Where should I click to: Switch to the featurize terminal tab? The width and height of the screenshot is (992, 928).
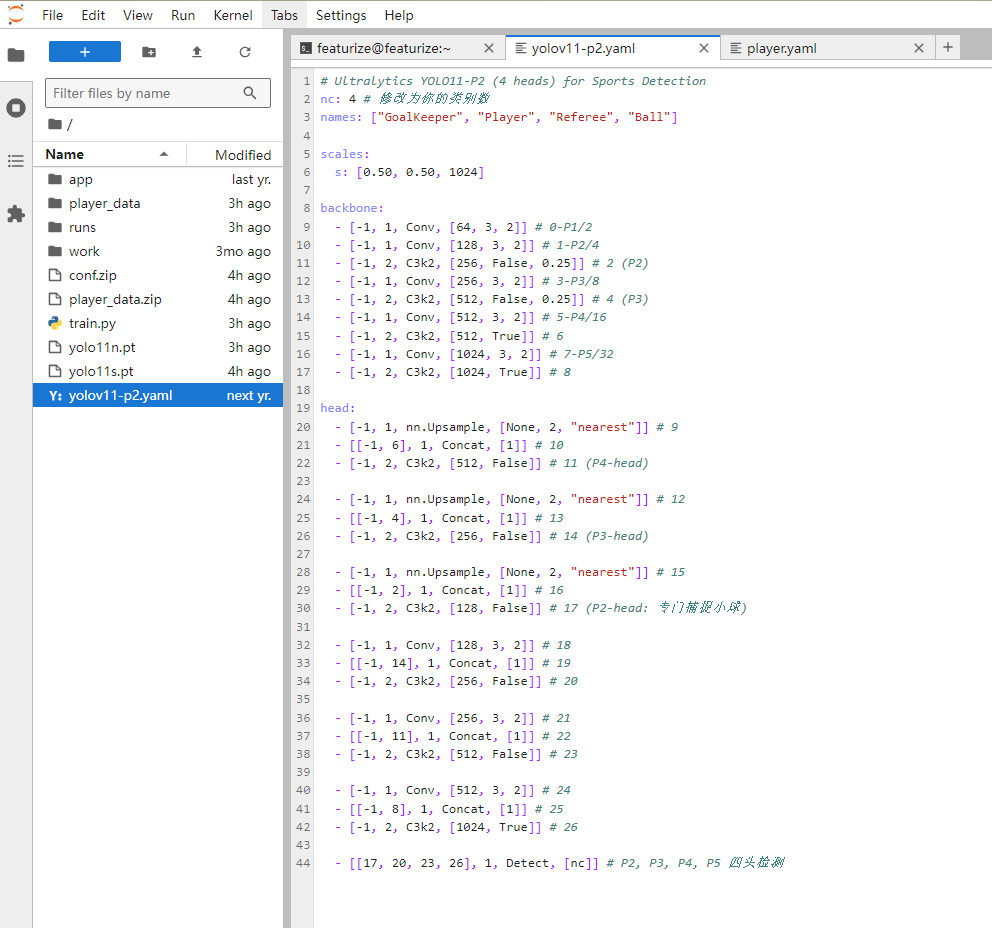384,48
